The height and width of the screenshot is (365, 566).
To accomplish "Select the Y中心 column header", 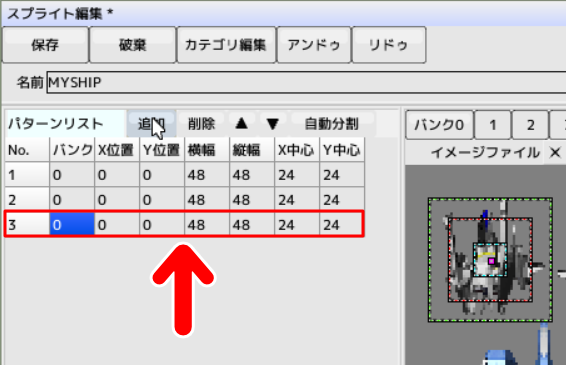I will [x=342, y=150].
